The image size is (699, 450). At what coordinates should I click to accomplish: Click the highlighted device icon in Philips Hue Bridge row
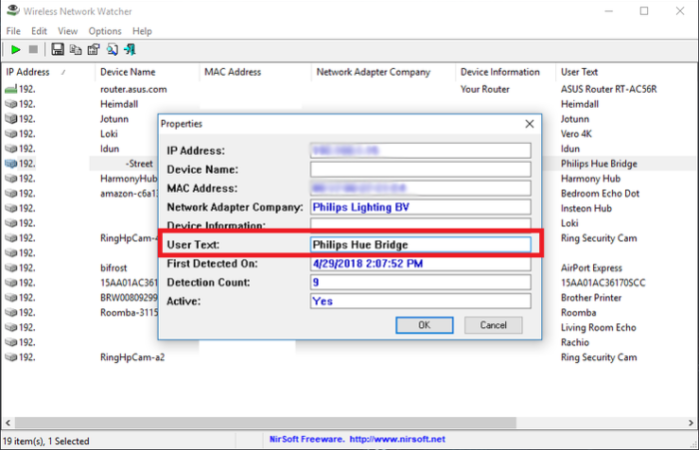(11, 164)
